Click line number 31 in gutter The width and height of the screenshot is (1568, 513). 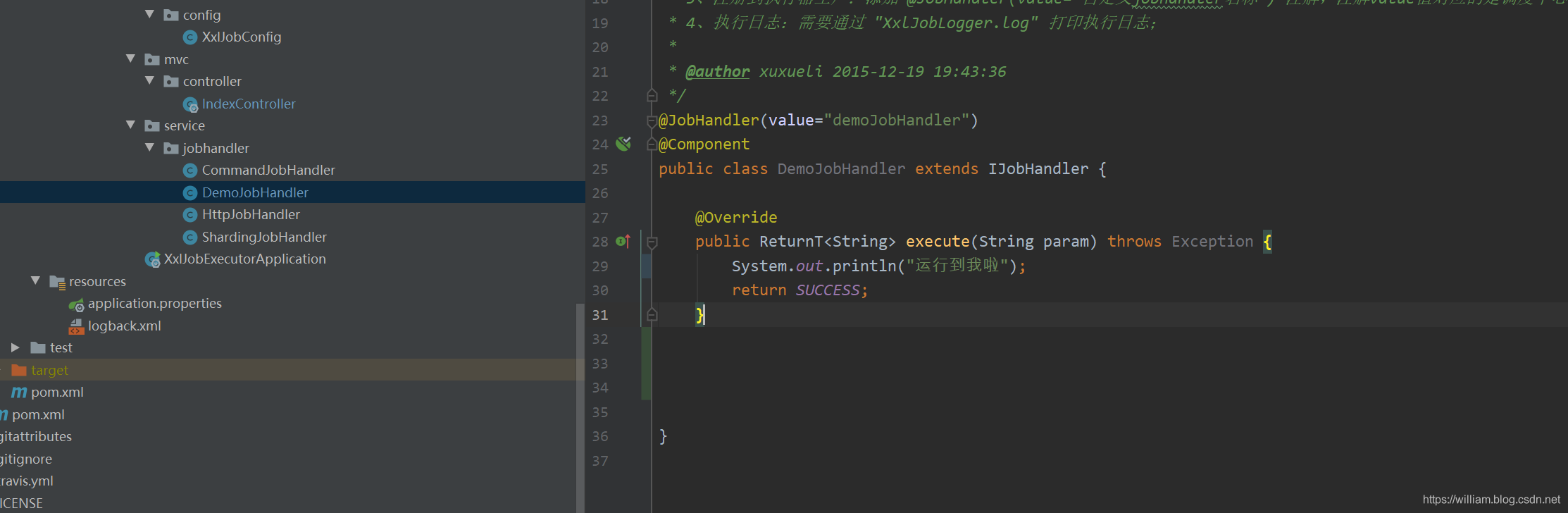pyautogui.click(x=600, y=315)
